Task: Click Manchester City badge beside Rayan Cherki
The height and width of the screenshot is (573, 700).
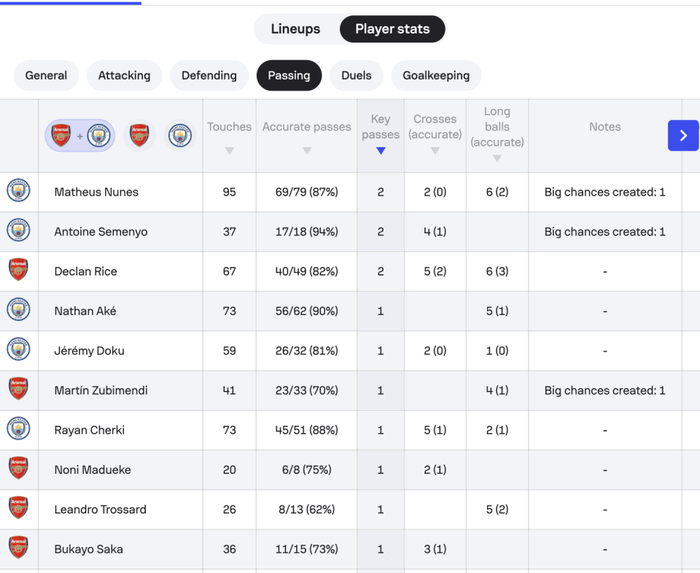Action: [x=18, y=429]
